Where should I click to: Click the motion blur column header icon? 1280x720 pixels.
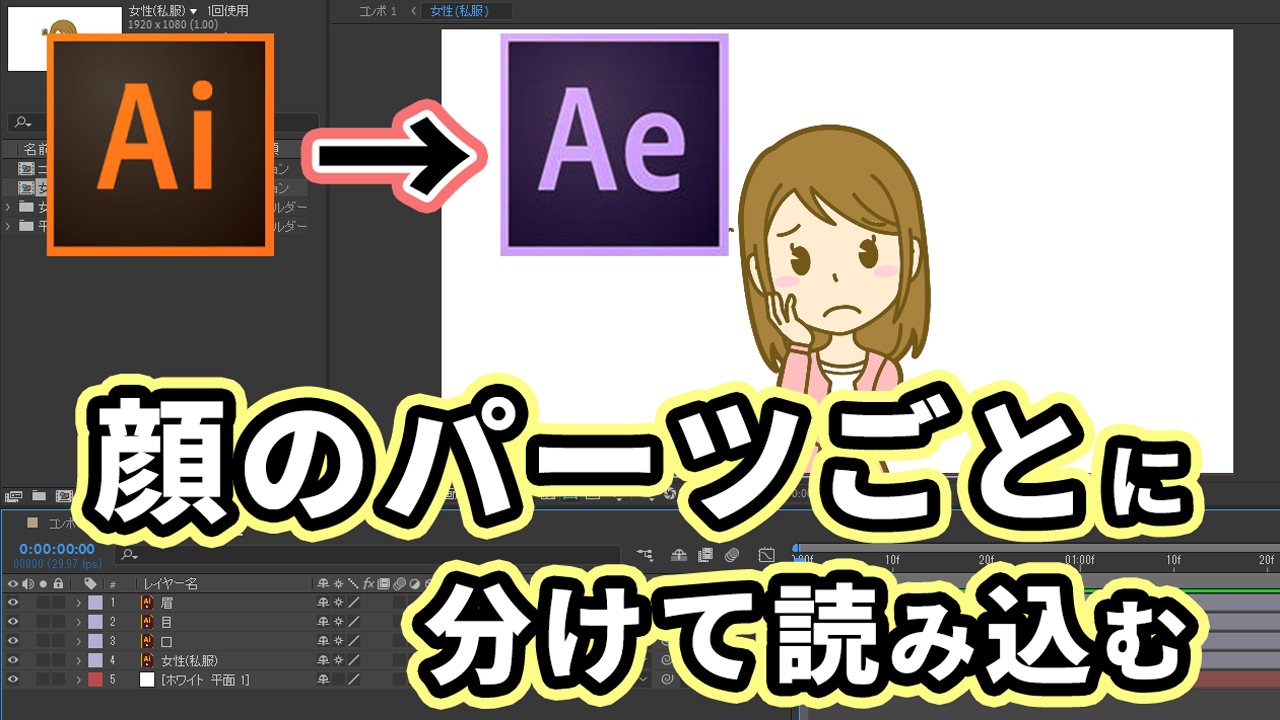(x=399, y=583)
